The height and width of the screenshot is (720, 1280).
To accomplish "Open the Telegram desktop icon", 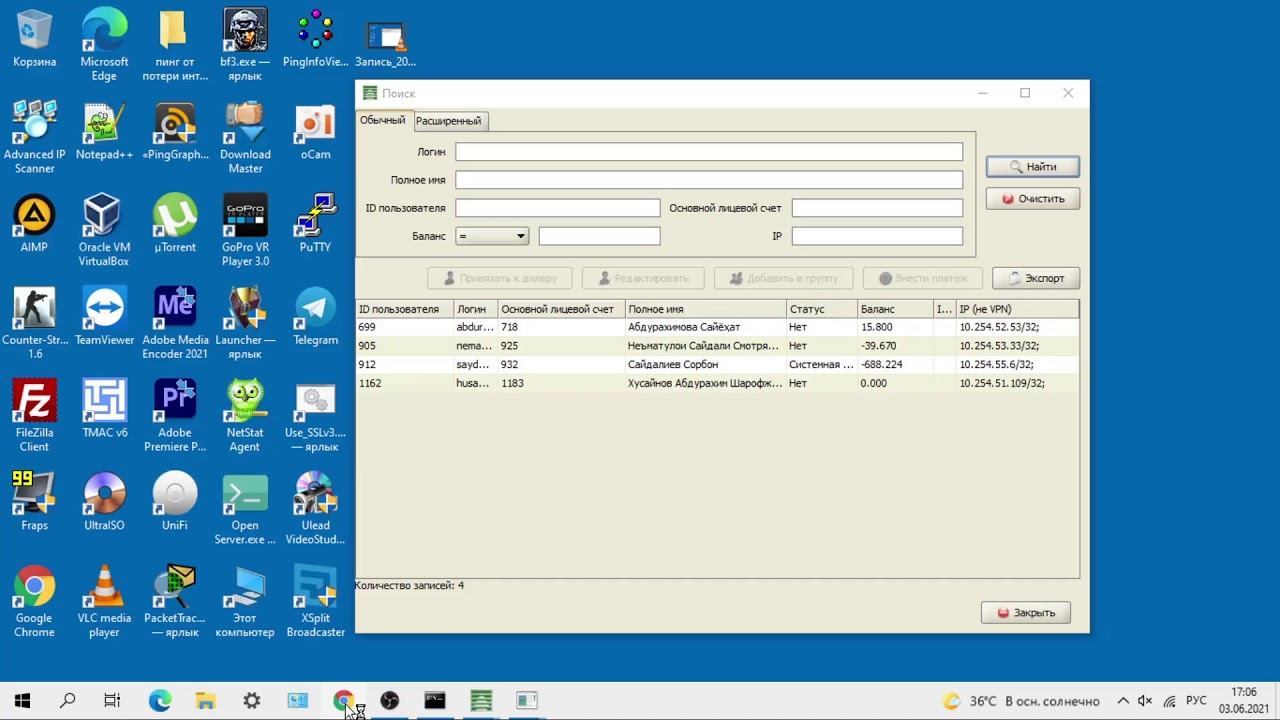I will pos(315,316).
